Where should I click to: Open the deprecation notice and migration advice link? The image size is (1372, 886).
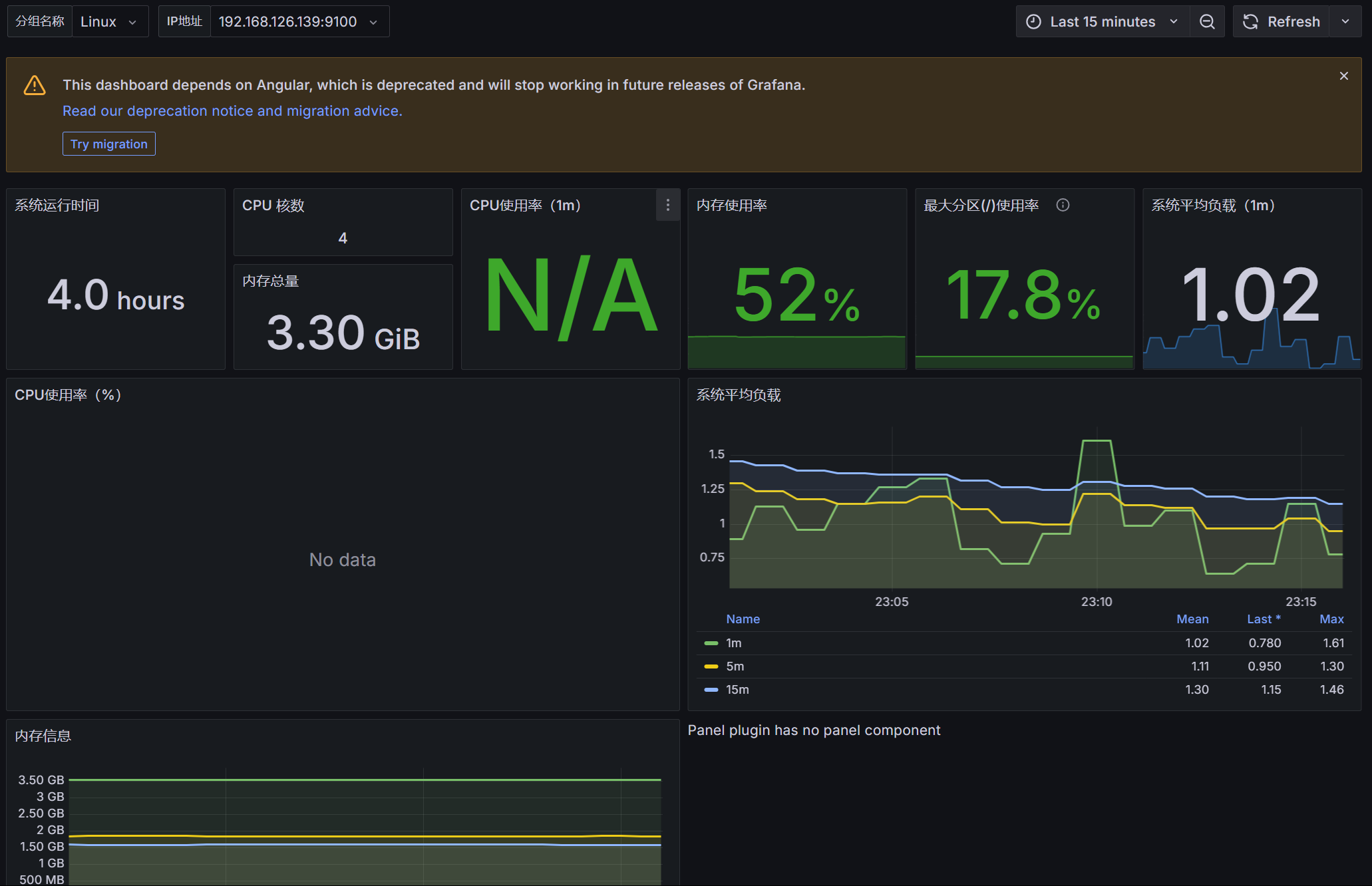(x=232, y=111)
